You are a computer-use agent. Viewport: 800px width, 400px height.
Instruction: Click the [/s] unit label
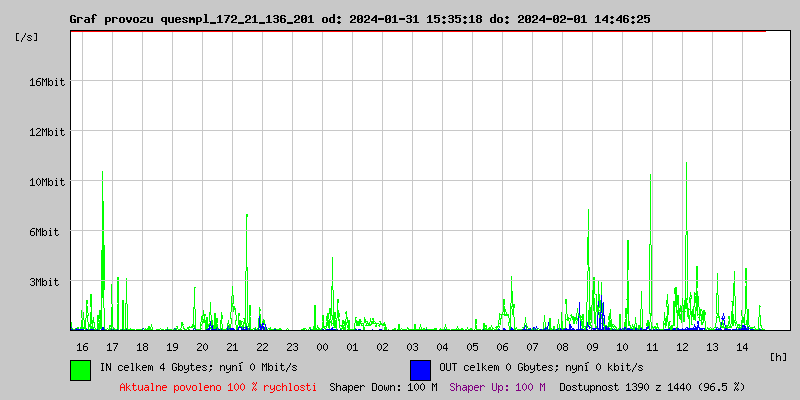pos(28,37)
